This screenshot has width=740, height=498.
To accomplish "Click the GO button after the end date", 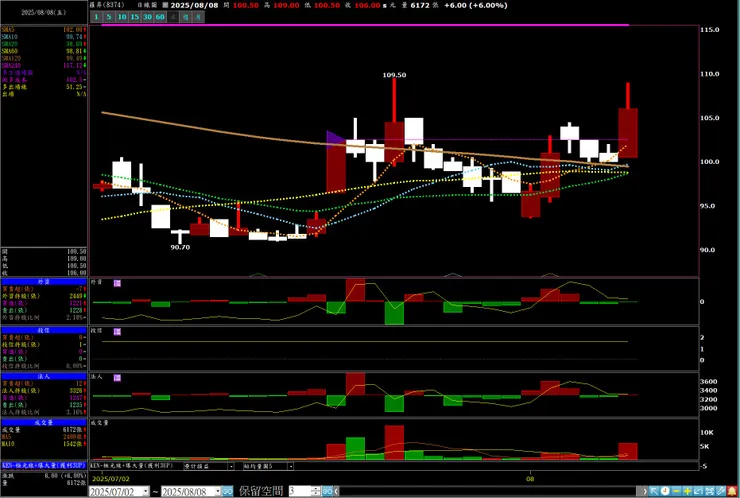I will [227, 491].
